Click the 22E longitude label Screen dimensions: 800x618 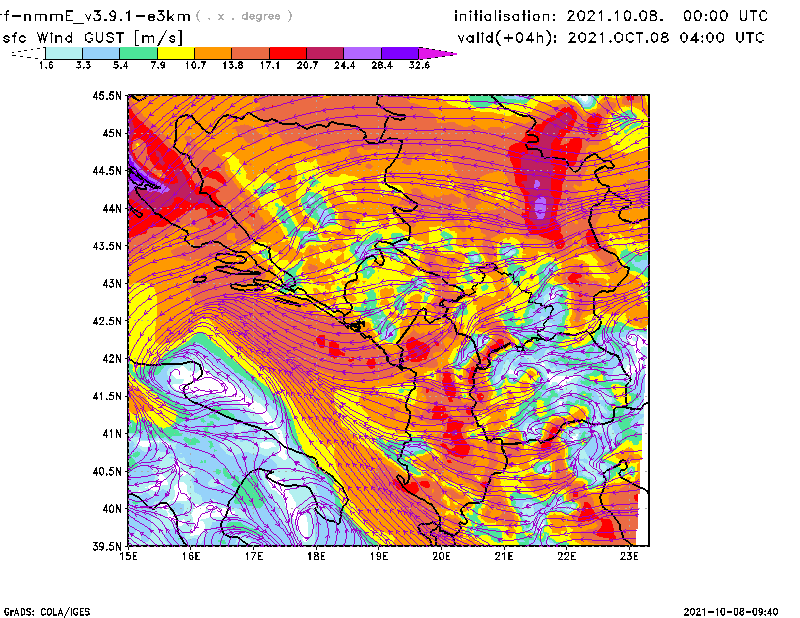[x=567, y=557]
